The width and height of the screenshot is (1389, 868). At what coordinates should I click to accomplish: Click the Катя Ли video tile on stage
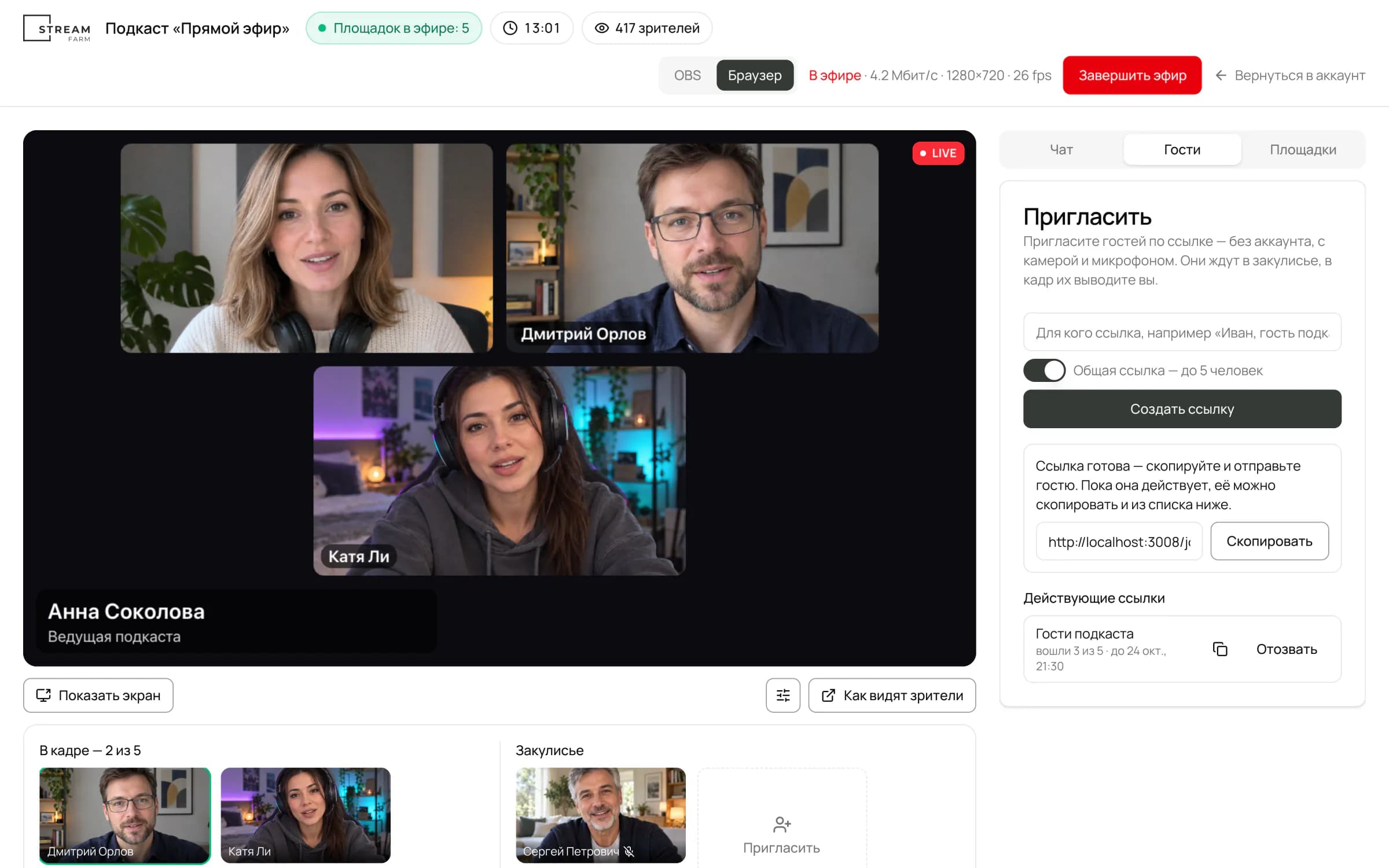tap(499, 470)
